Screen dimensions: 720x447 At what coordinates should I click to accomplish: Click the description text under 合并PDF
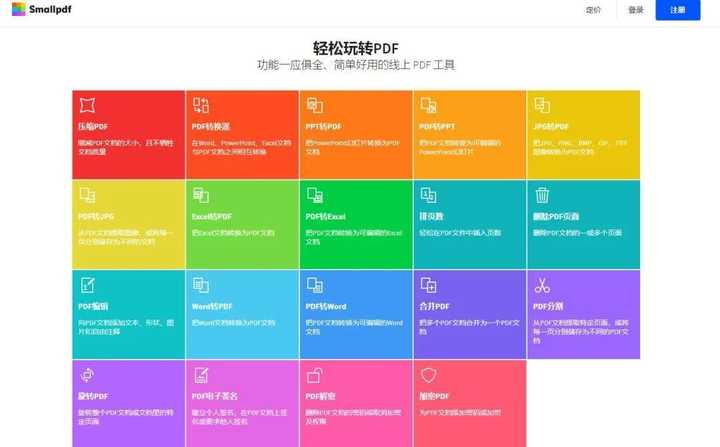click(x=469, y=327)
